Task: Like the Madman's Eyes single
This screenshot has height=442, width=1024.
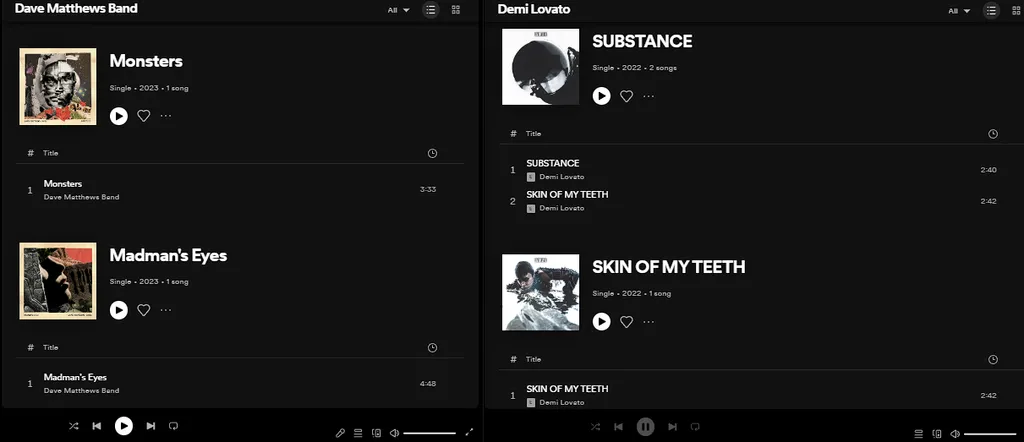Action: click(x=144, y=310)
